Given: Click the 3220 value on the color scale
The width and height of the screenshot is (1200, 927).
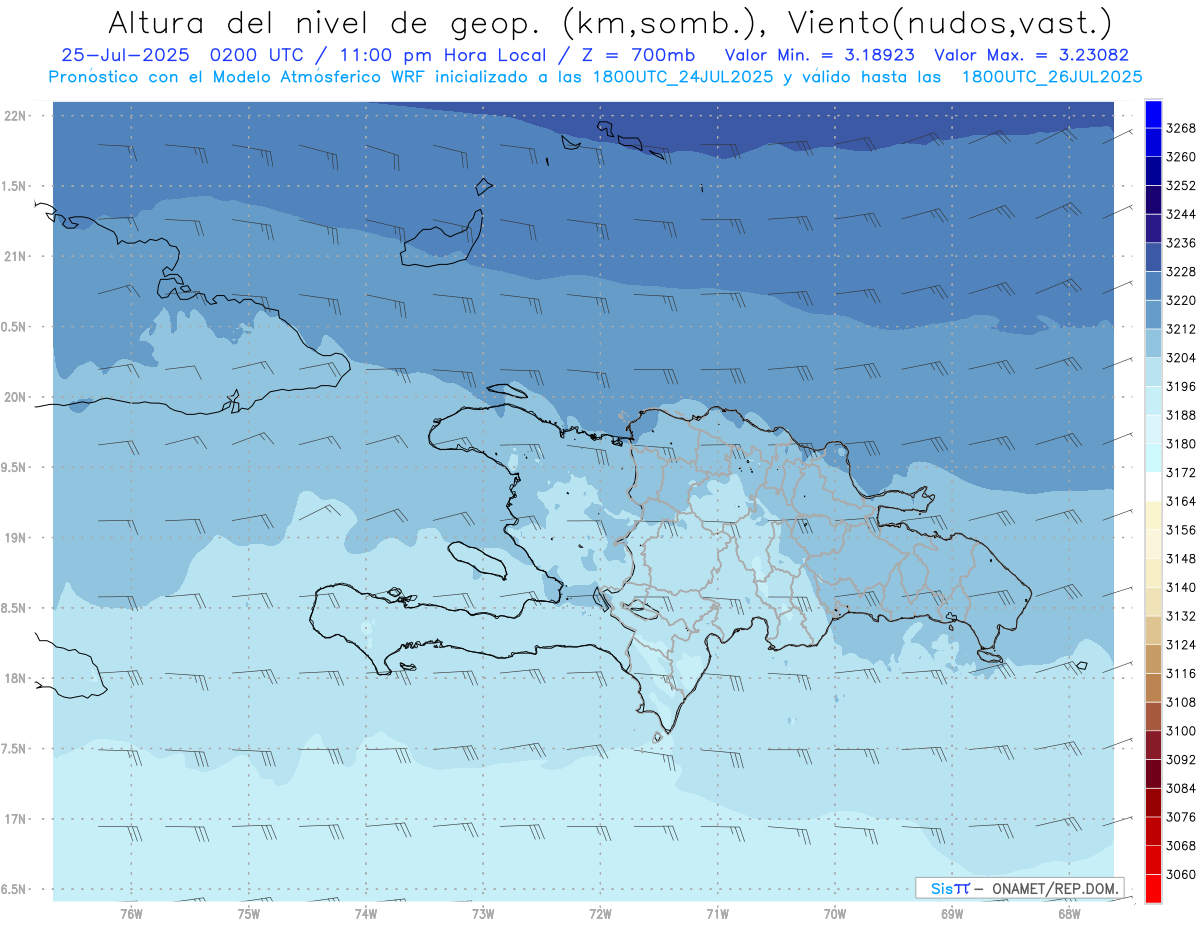Looking at the screenshot, I should [x=1181, y=300].
